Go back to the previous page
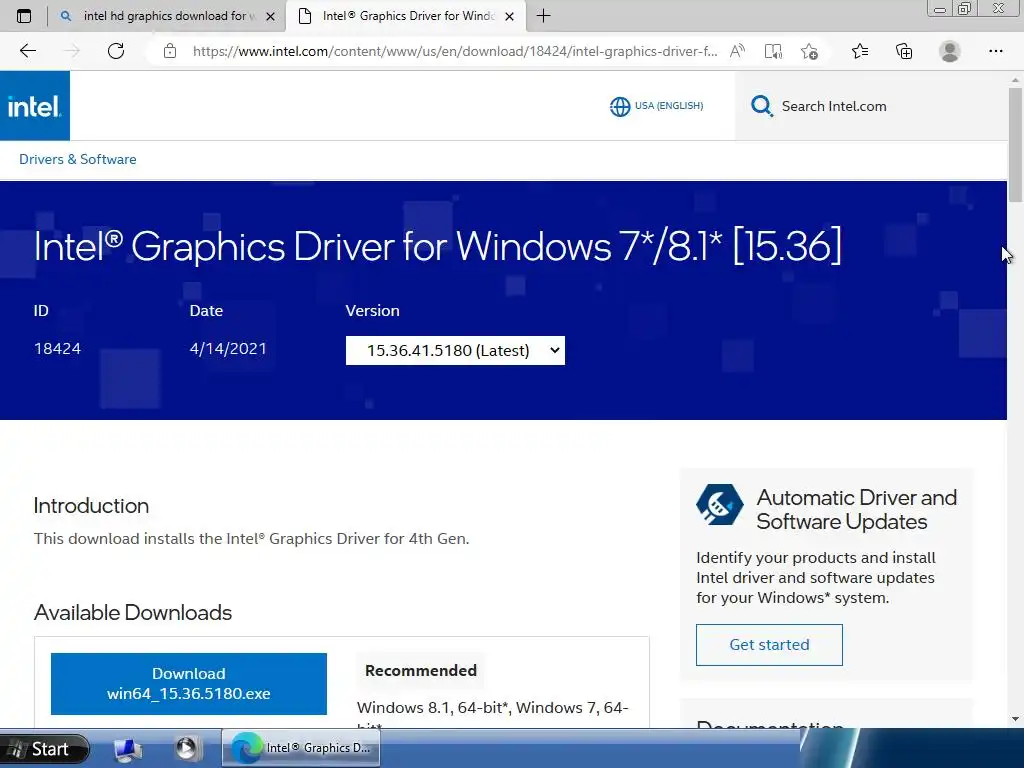This screenshot has height=768, width=1024. point(27,51)
